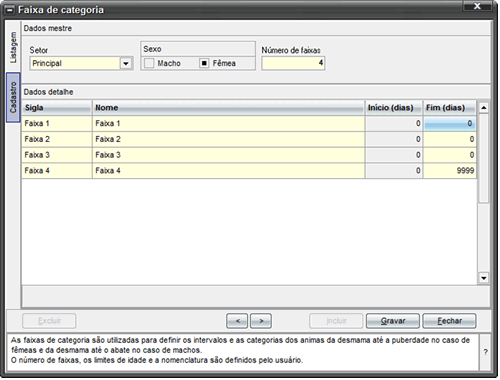The width and height of the screenshot is (500, 380).
Task: Select the Sigla cell 'Faixa 3'
Action: pyautogui.click(x=57, y=155)
